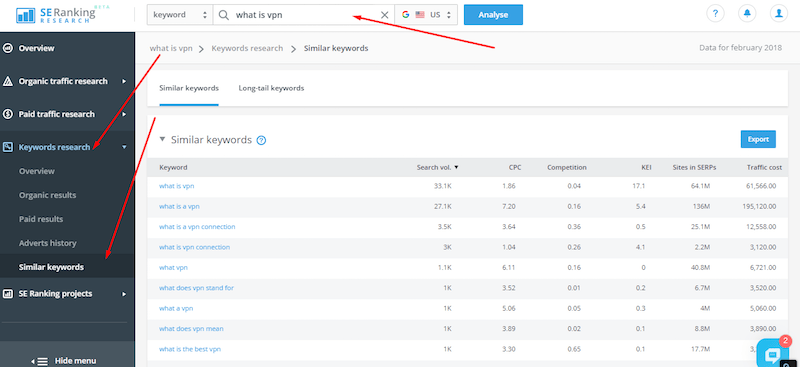This screenshot has width=800, height=367.
Task: Clear the search field with the X
Action: (385, 15)
